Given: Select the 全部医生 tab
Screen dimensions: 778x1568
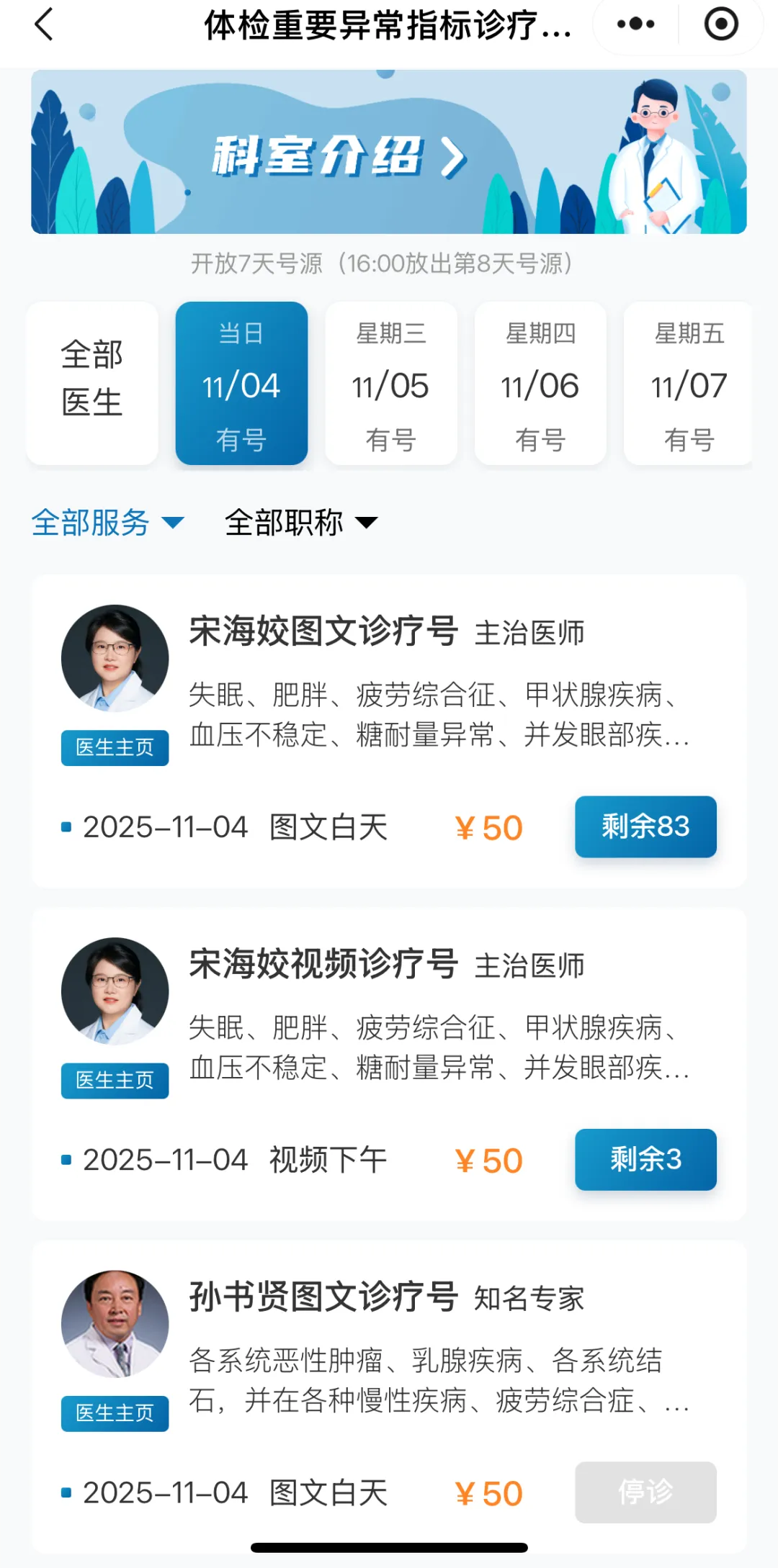Looking at the screenshot, I should coord(92,383).
